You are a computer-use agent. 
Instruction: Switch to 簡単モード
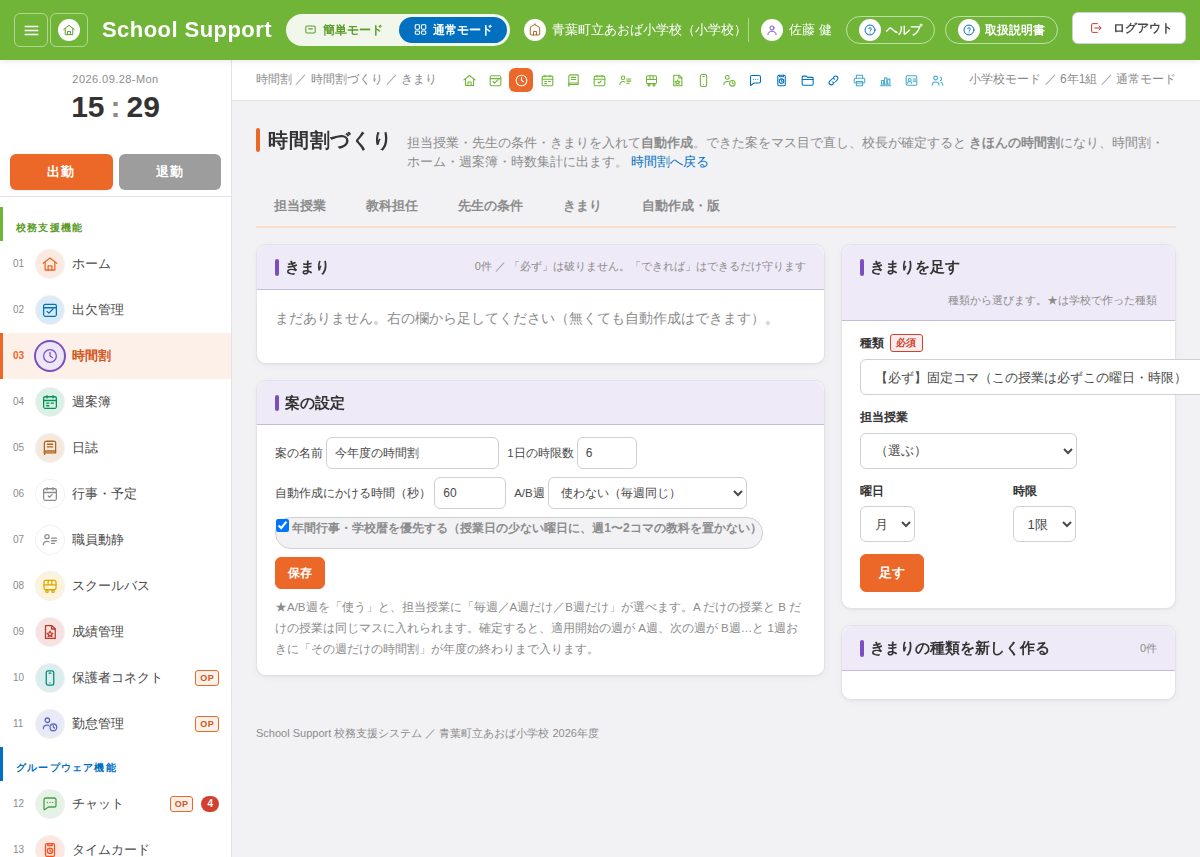click(343, 30)
